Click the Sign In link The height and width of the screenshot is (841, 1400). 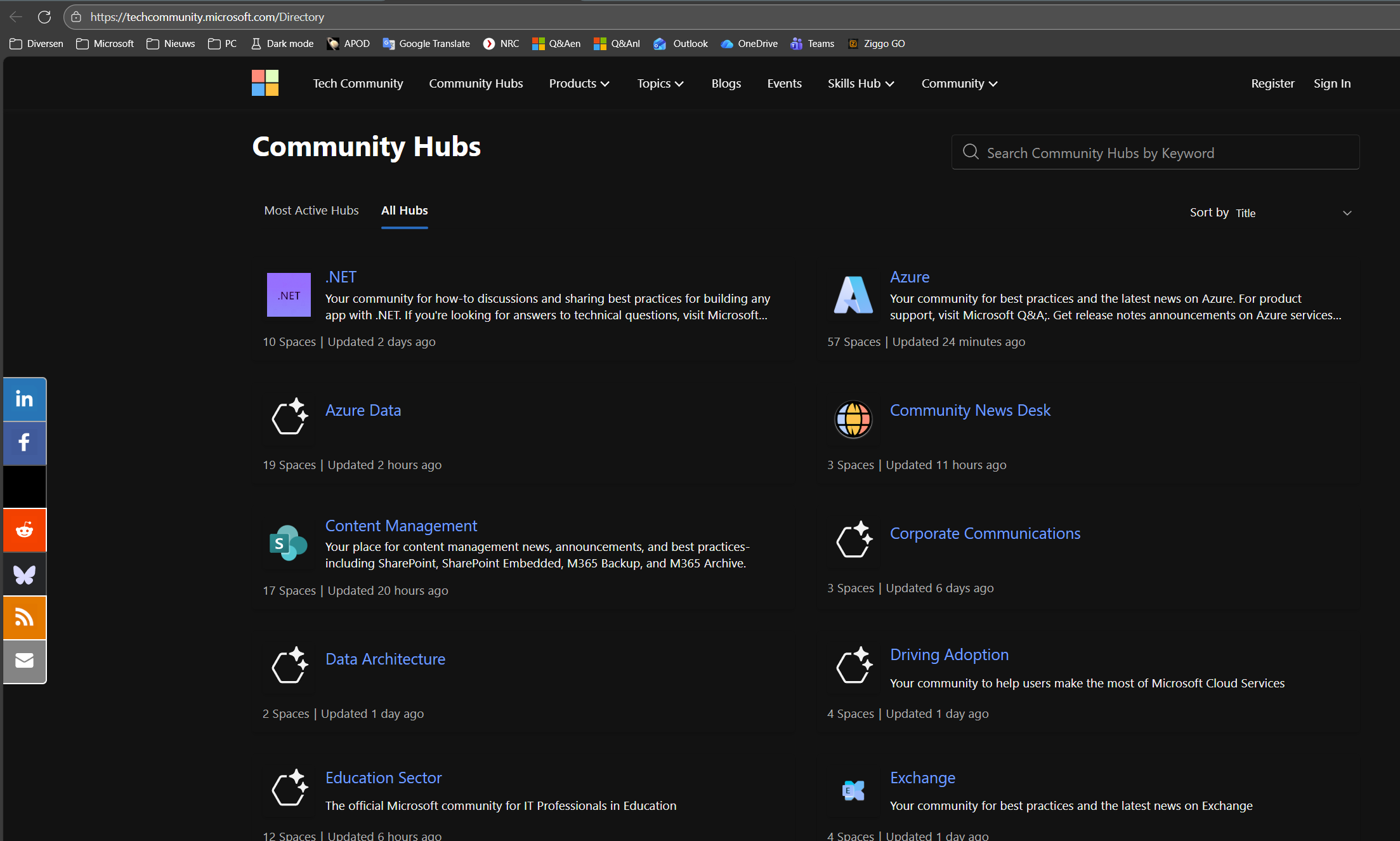1331,84
